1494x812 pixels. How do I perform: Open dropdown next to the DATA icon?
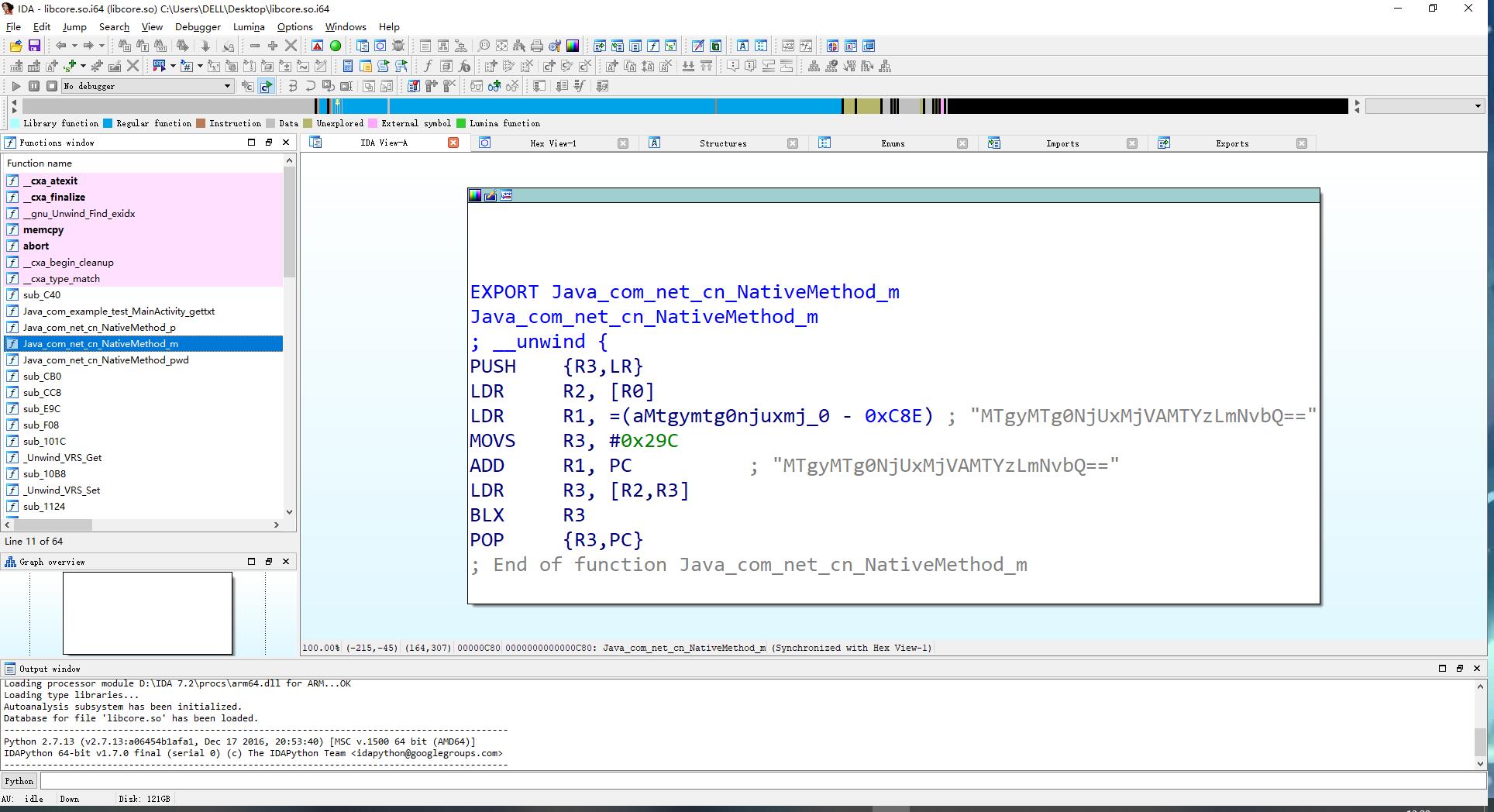173,66
